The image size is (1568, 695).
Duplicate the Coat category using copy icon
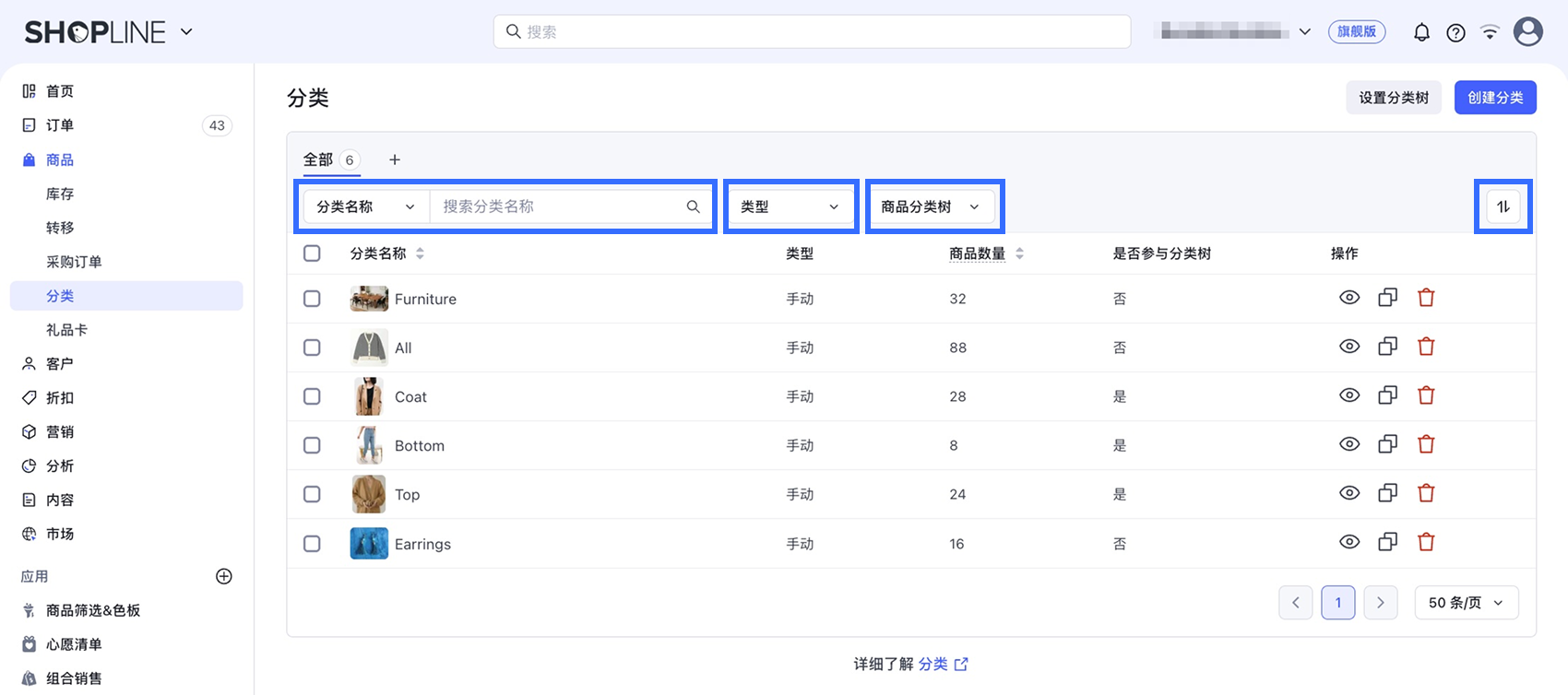pyautogui.click(x=1387, y=395)
